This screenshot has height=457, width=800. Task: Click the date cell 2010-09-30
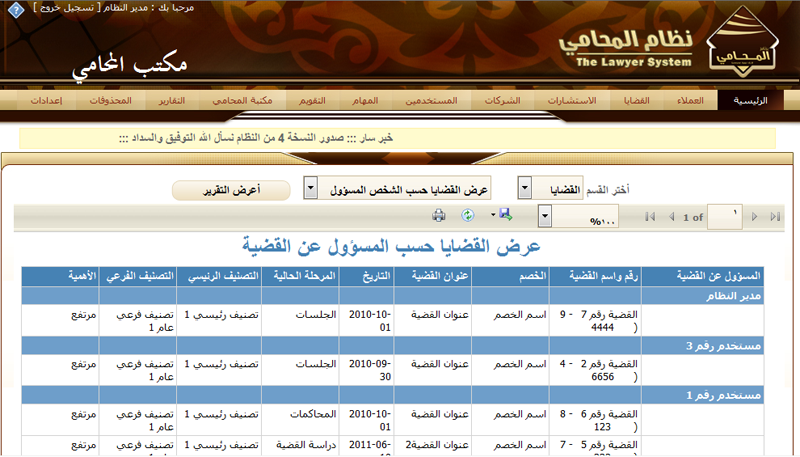pyautogui.click(x=366, y=370)
